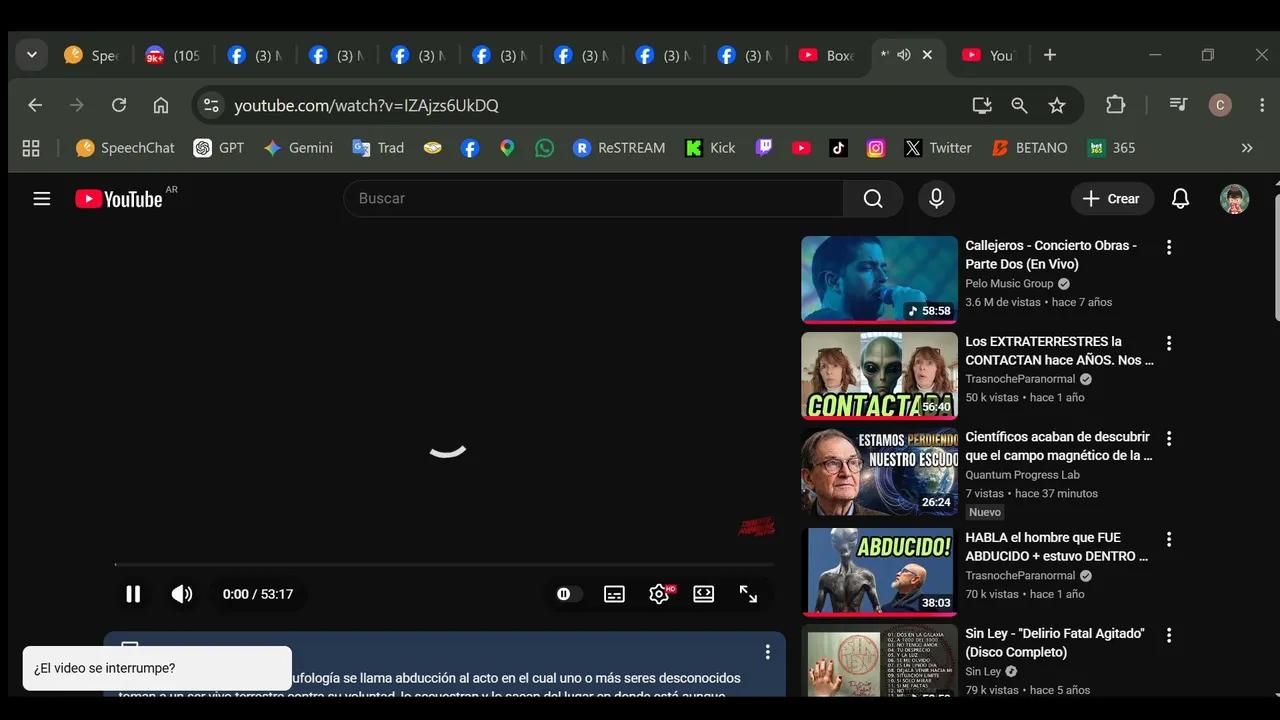Open WhatsApp bookmark icon
Screen dimensions: 1280x720
pos(544,148)
